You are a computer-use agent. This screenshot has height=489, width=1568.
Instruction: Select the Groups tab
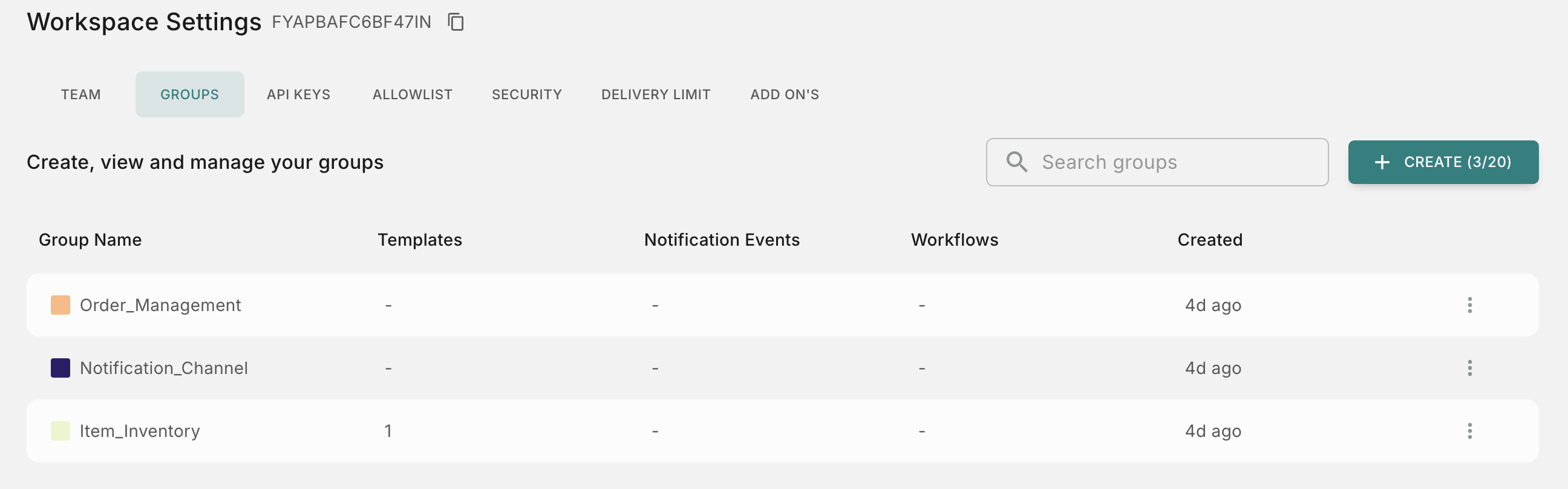point(190,94)
